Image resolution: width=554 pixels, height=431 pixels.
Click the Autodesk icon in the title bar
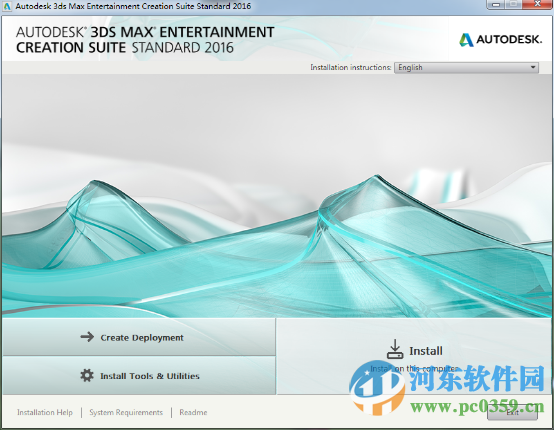[x=7, y=6]
